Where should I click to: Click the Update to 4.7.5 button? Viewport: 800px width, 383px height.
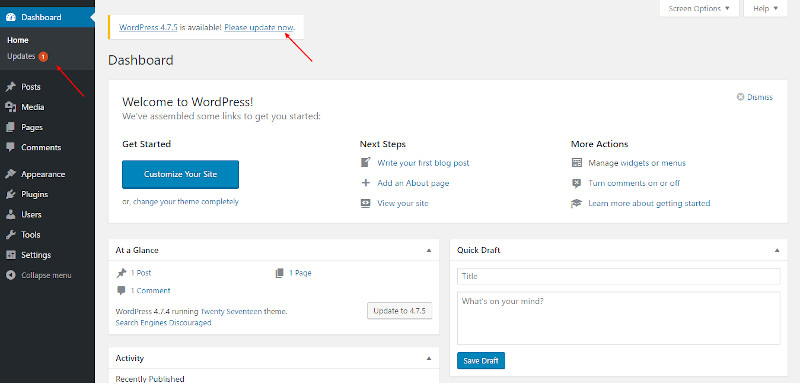(399, 311)
